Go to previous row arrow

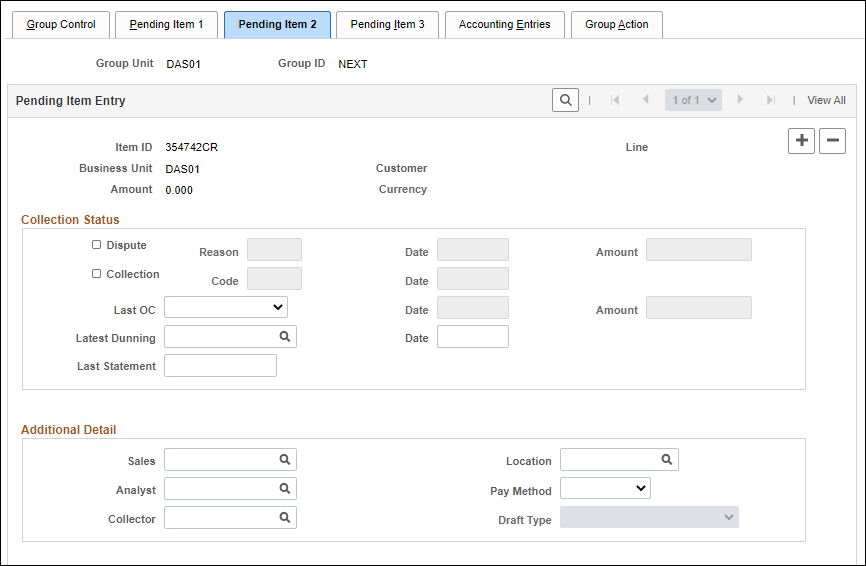tap(645, 99)
